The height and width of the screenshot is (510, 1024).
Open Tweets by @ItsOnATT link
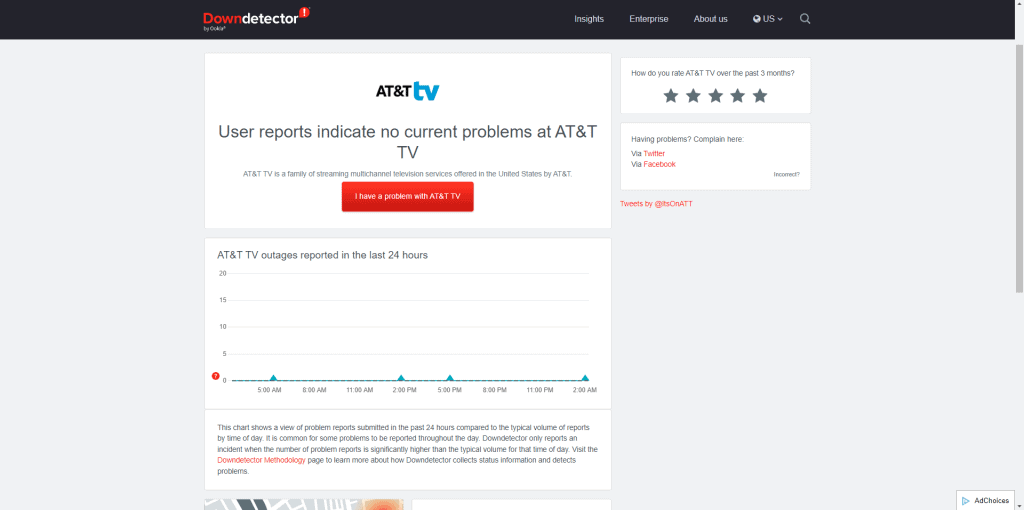pos(656,204)
